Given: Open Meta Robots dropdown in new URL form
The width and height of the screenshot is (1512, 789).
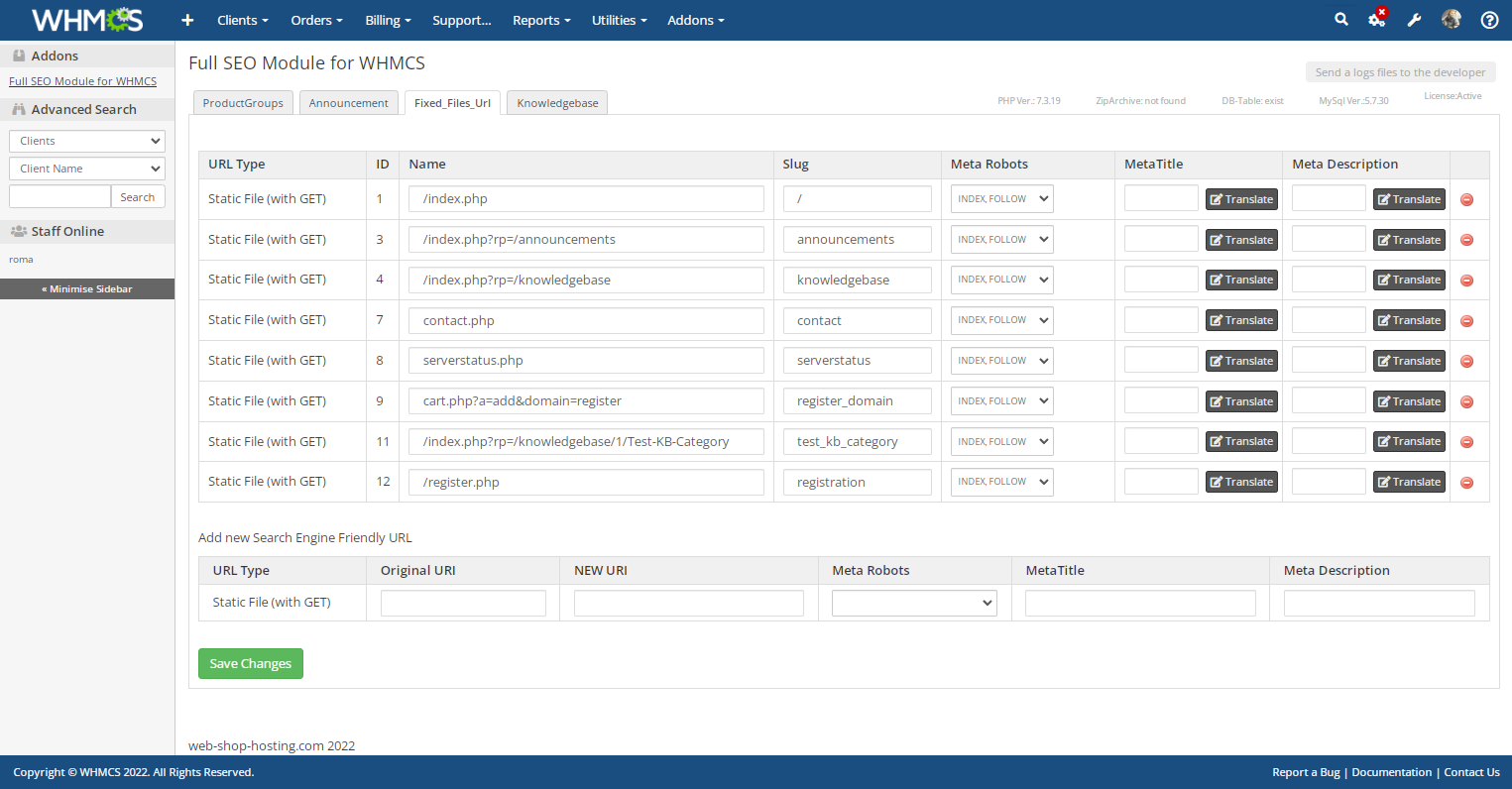Looking at the screenshot, I should tap(914, 603).
